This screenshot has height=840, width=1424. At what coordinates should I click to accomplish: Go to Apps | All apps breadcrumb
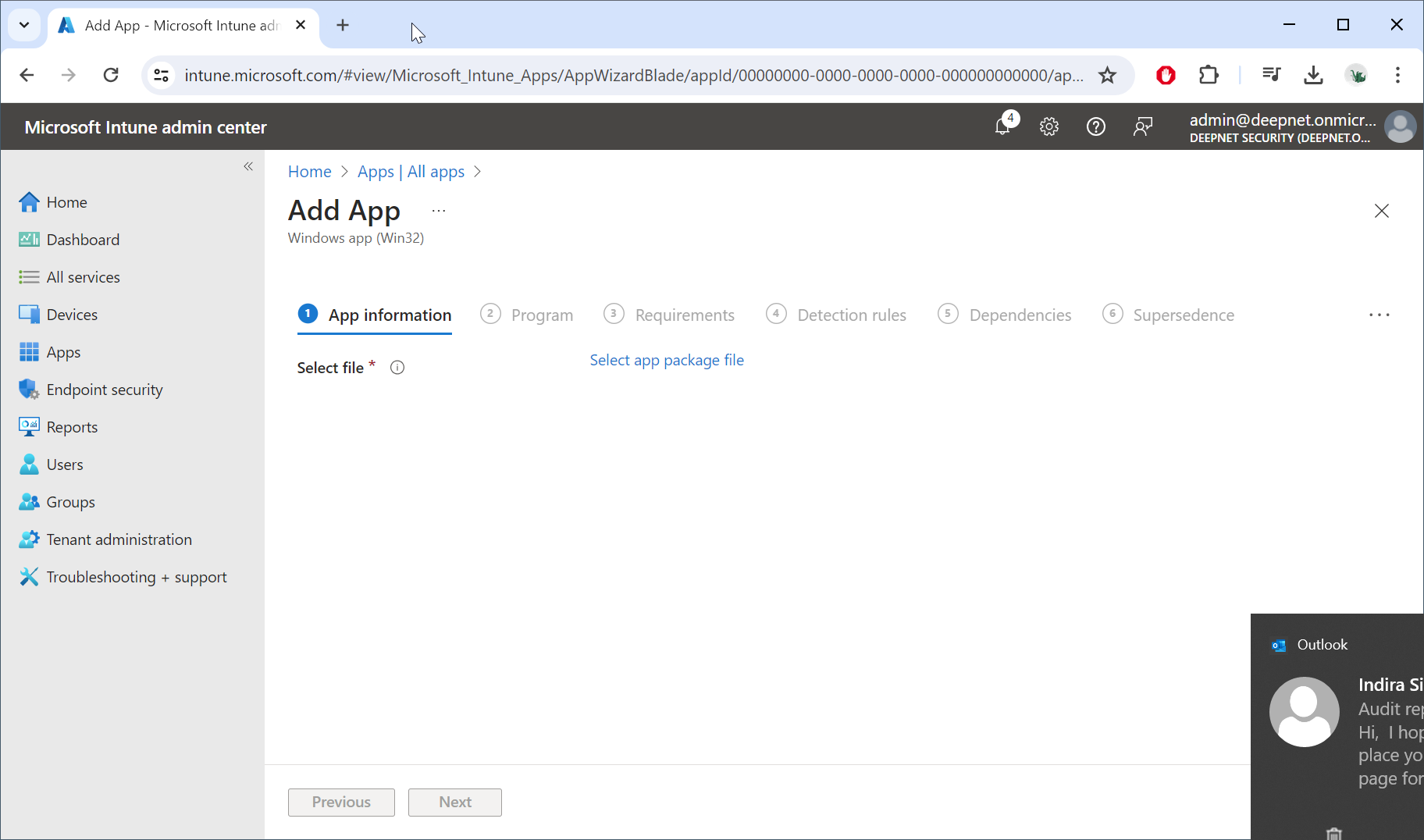tap(411, 172)
